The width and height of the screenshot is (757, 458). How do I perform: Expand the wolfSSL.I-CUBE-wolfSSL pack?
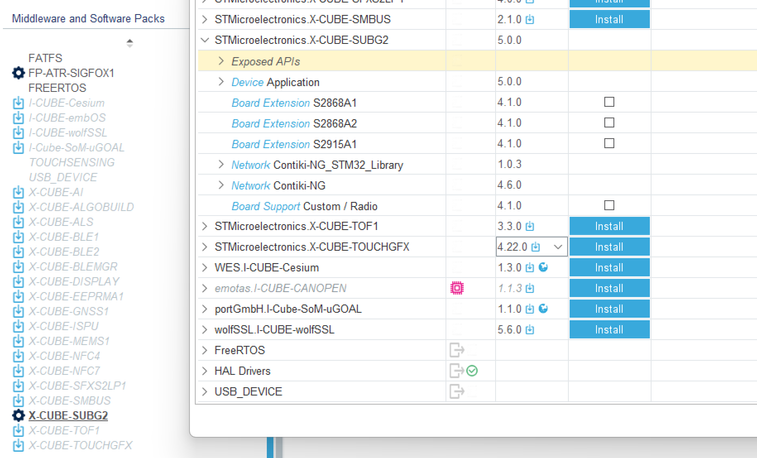[205, 330]
